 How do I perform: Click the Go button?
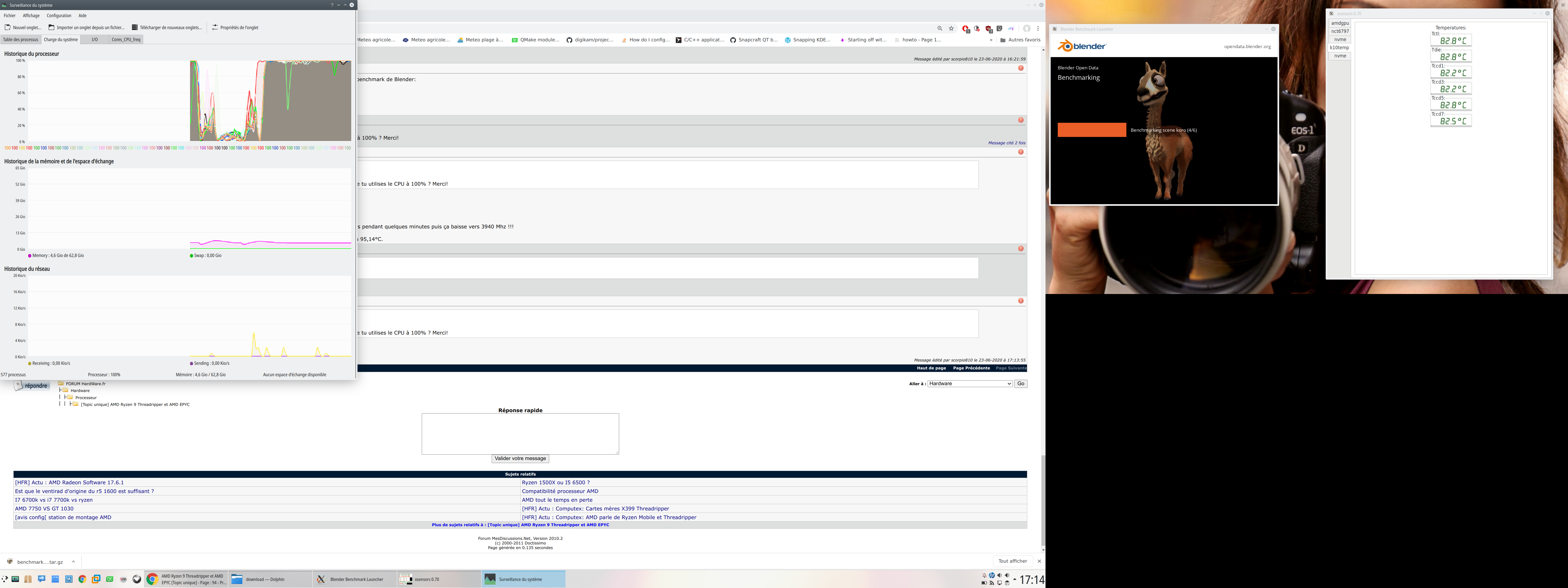pos(1021,384)
